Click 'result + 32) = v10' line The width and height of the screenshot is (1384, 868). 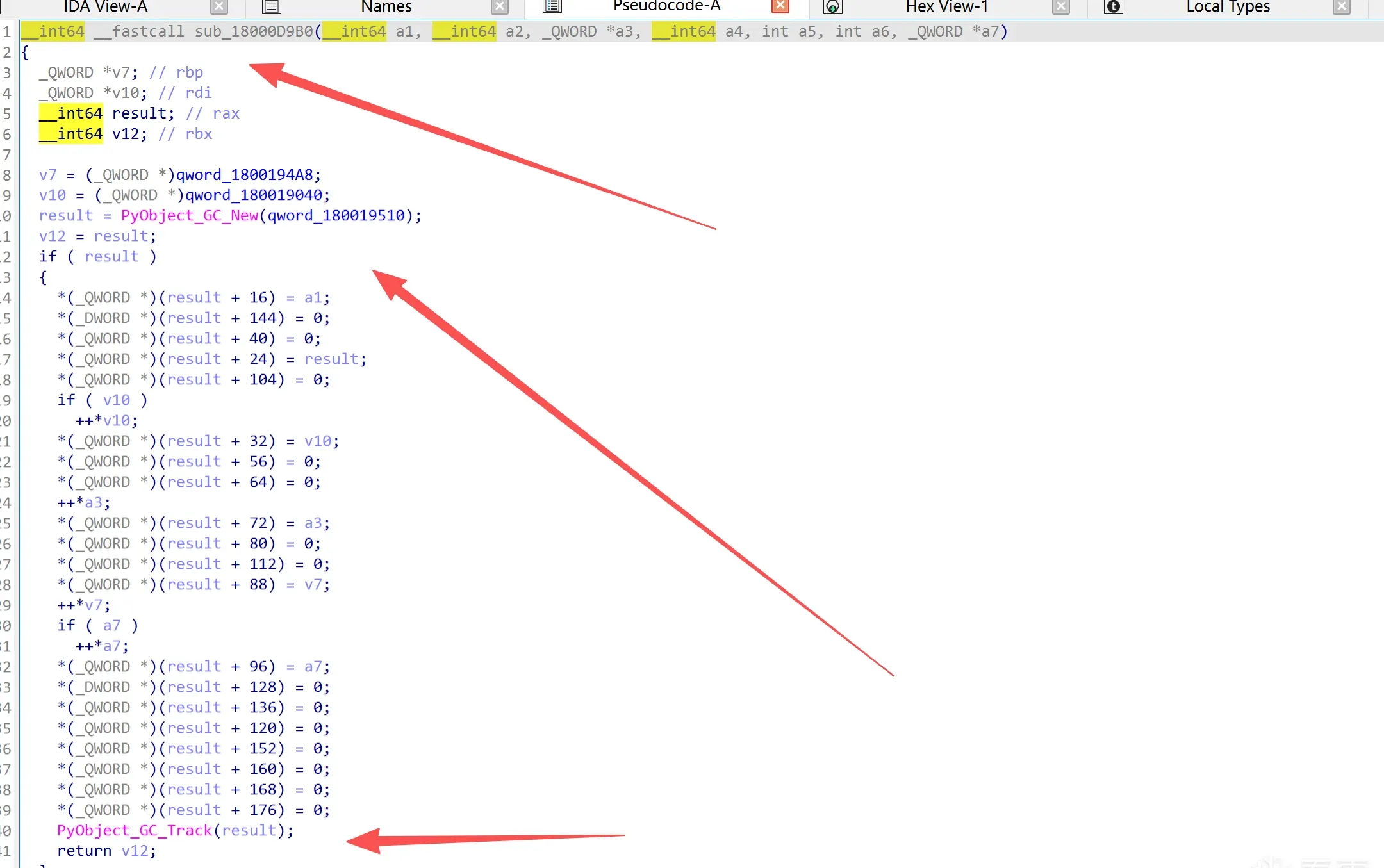tap(198, 441)
